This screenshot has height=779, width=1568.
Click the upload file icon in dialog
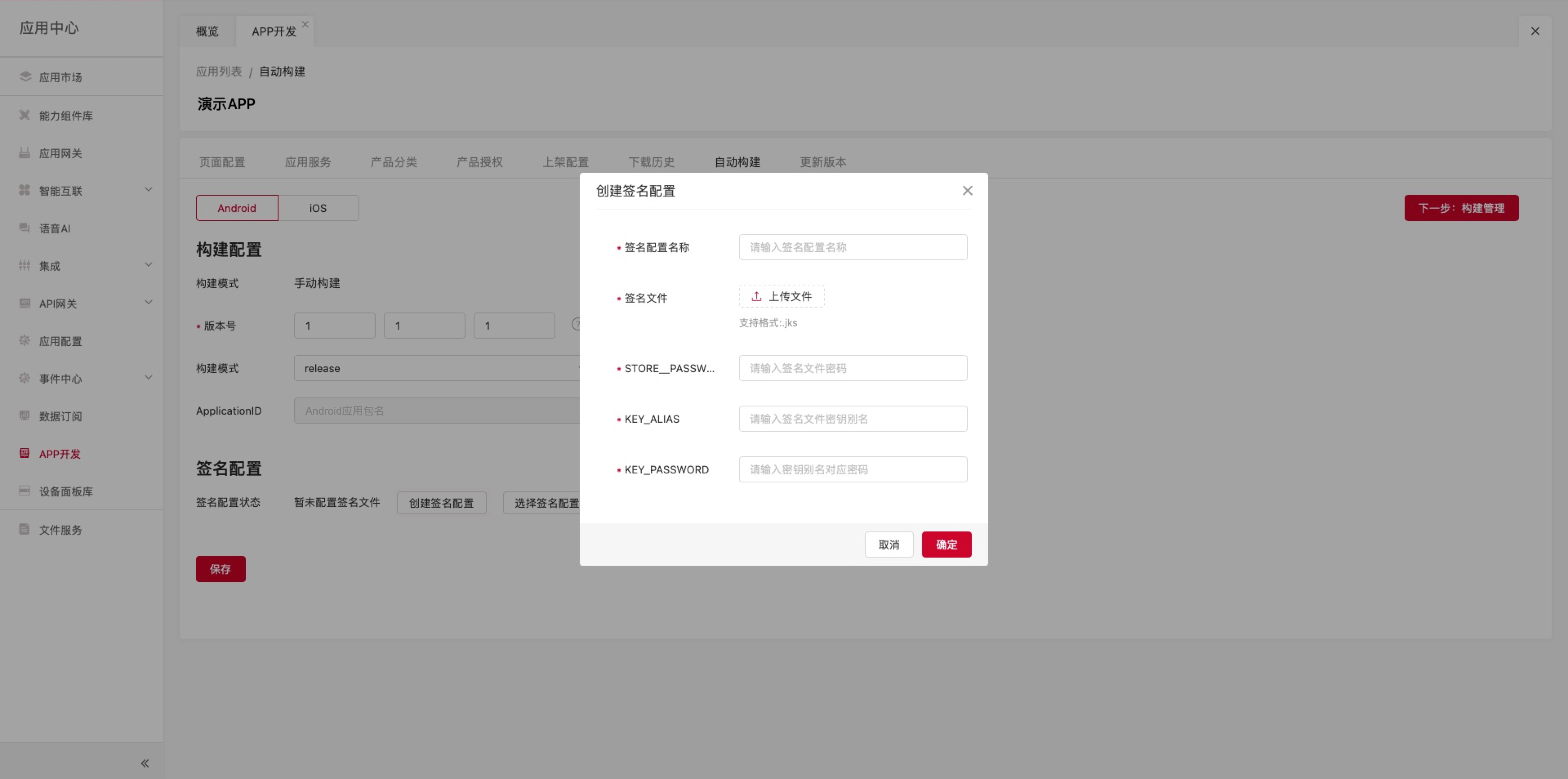(756, 297)
